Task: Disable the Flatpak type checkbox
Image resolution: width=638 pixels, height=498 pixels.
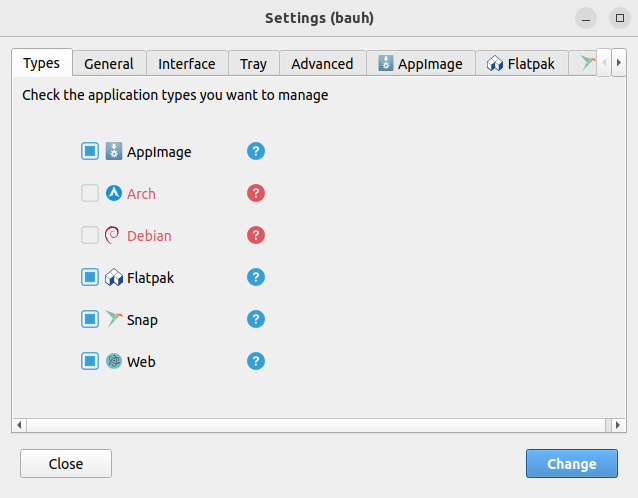Action: [x=90, y=277]
